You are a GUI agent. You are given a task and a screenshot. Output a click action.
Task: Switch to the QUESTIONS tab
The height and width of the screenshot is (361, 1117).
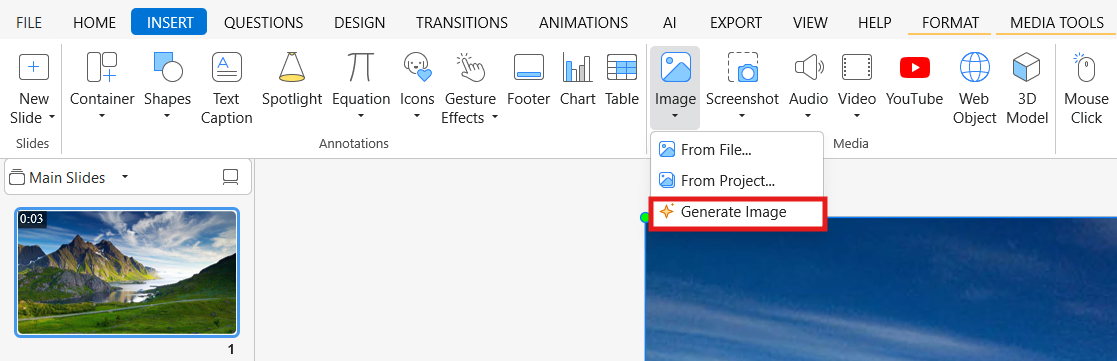pos(264,23)
